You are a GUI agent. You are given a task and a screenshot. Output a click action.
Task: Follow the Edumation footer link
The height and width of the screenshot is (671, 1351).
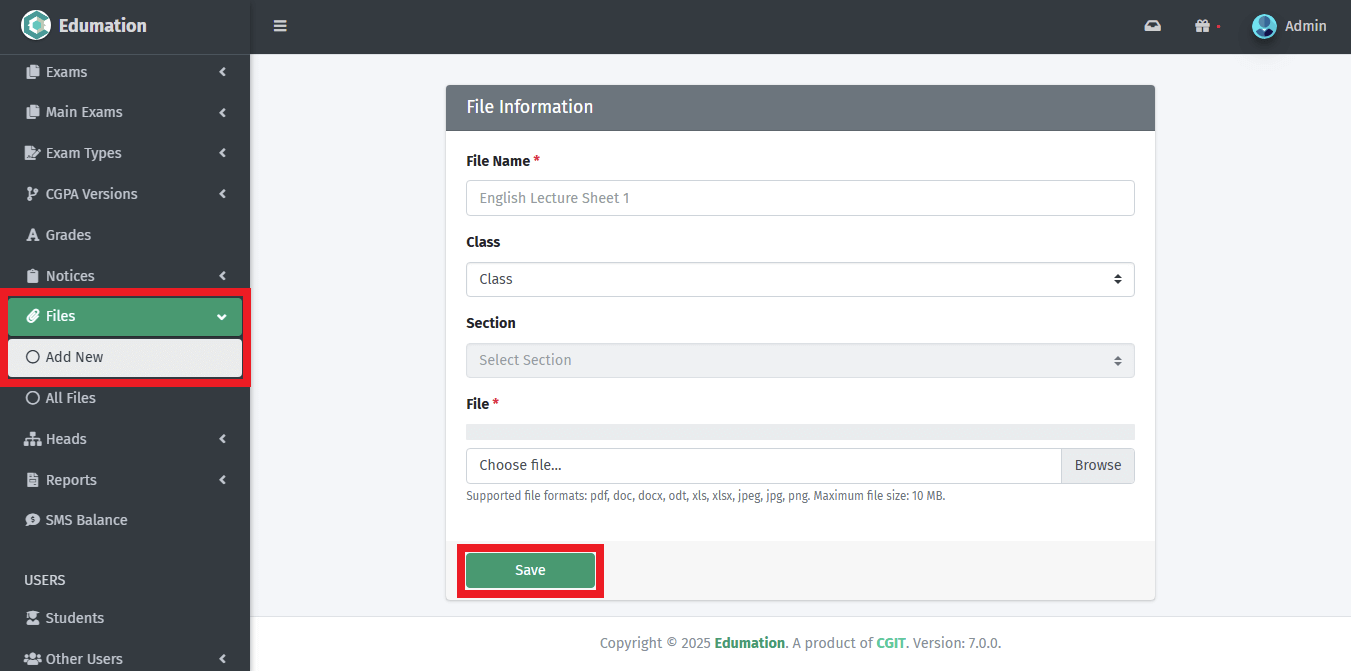(x=750, y=643)
